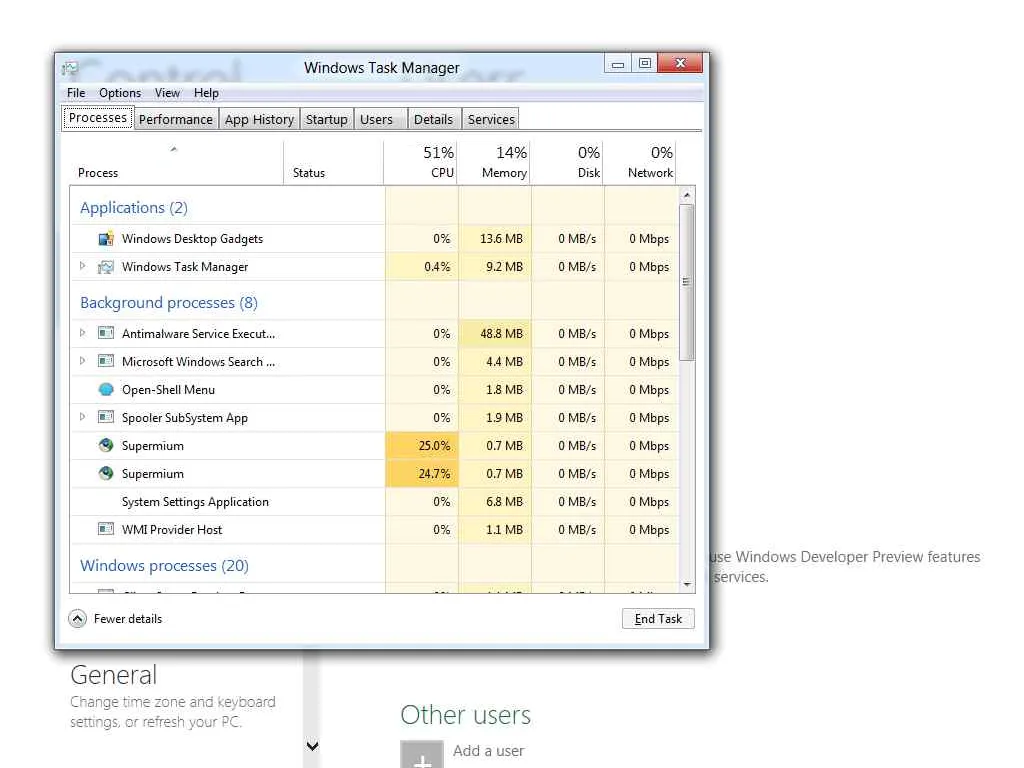Click the icon of the Supermium process using 25.0% CPU
The image size is (1024, 768).
pyautogui.click(x=106, y=445)
